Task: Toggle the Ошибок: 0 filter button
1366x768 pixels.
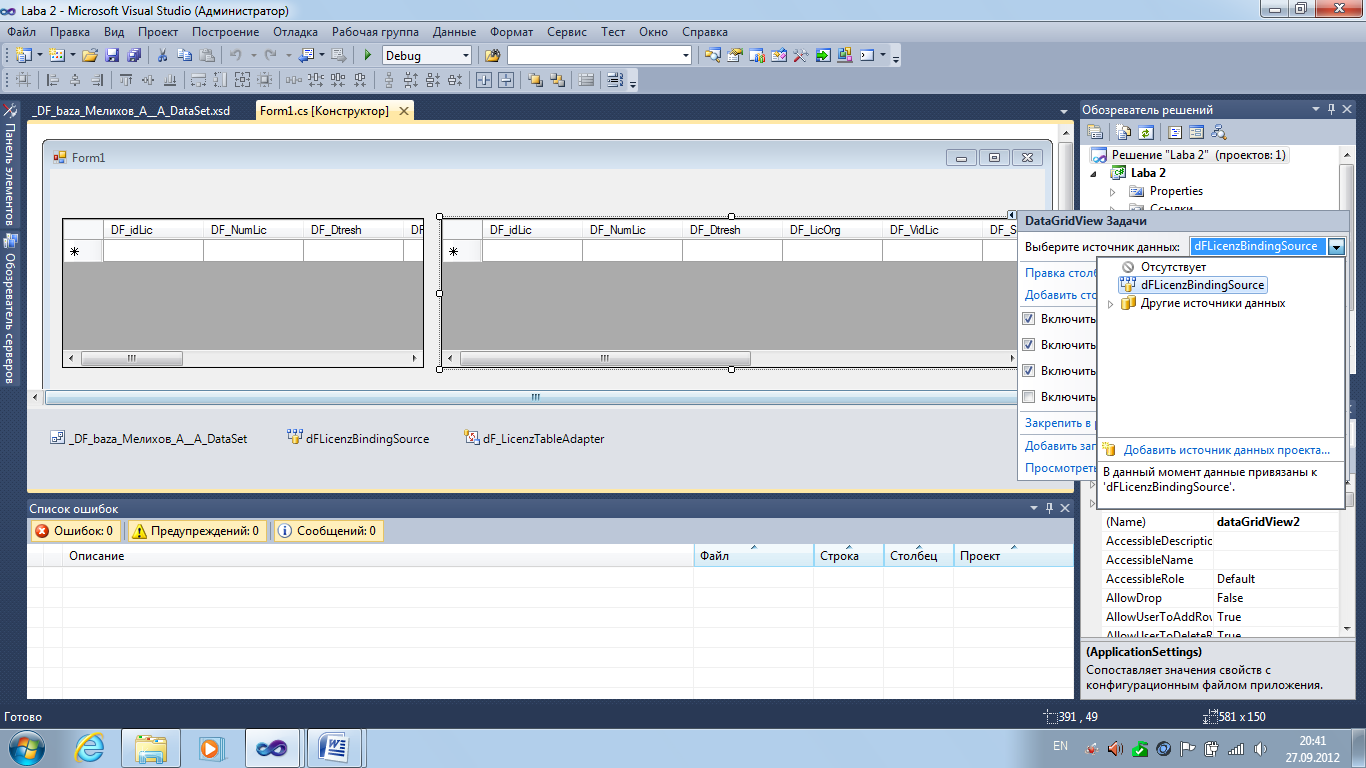Action: [76, 531]
